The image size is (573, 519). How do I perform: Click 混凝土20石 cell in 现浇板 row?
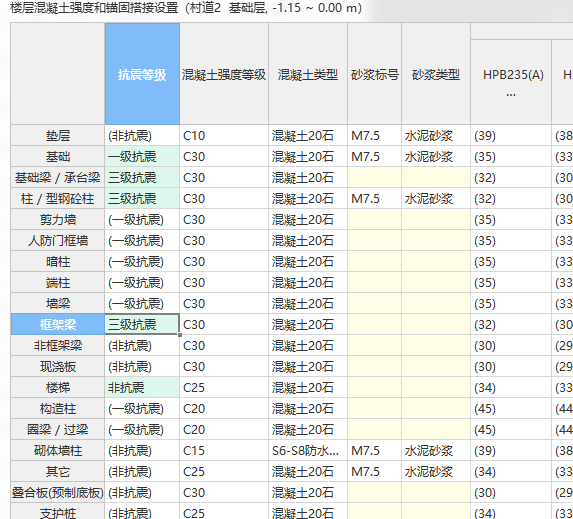[x=308, y=367]
